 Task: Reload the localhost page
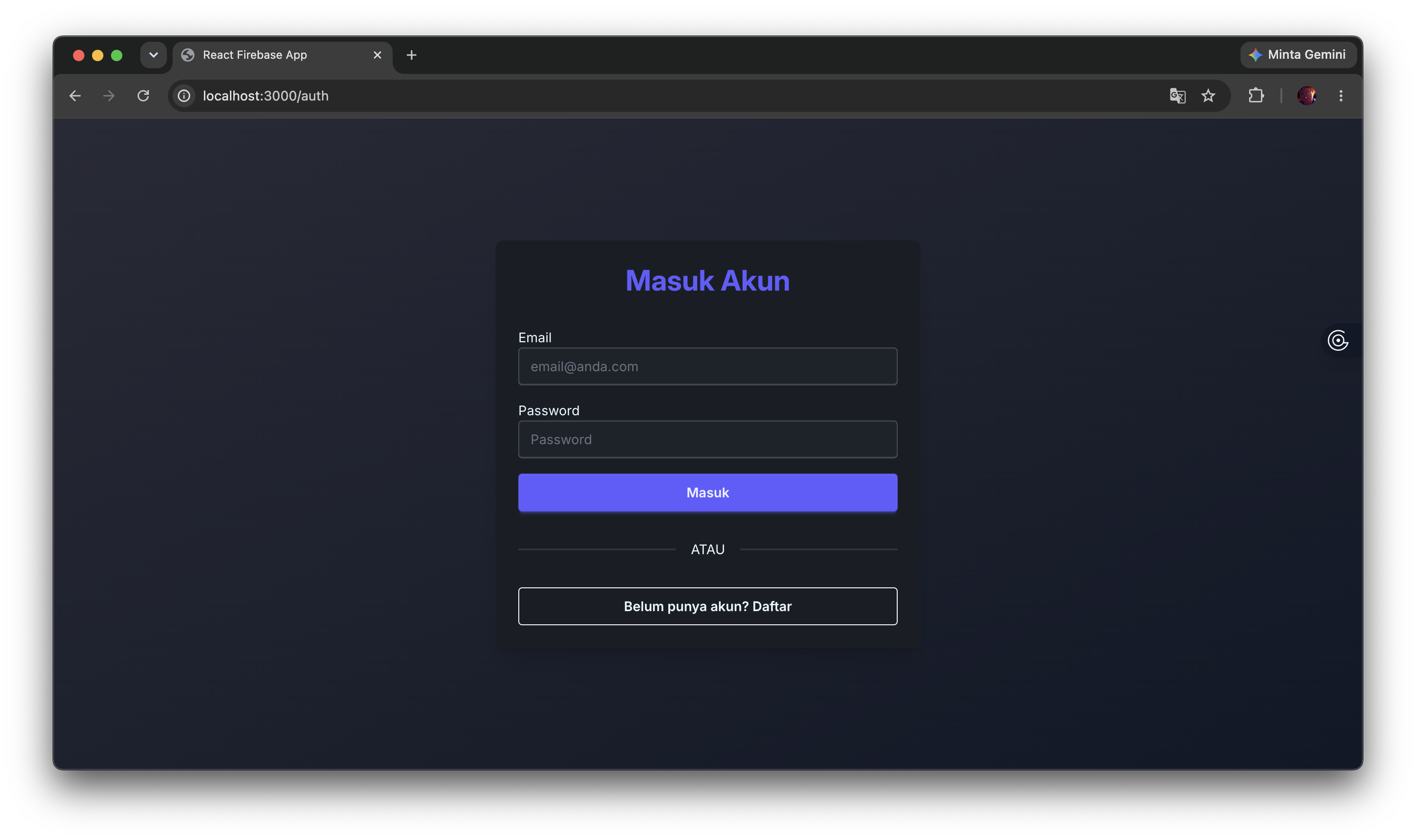[143, 96]
